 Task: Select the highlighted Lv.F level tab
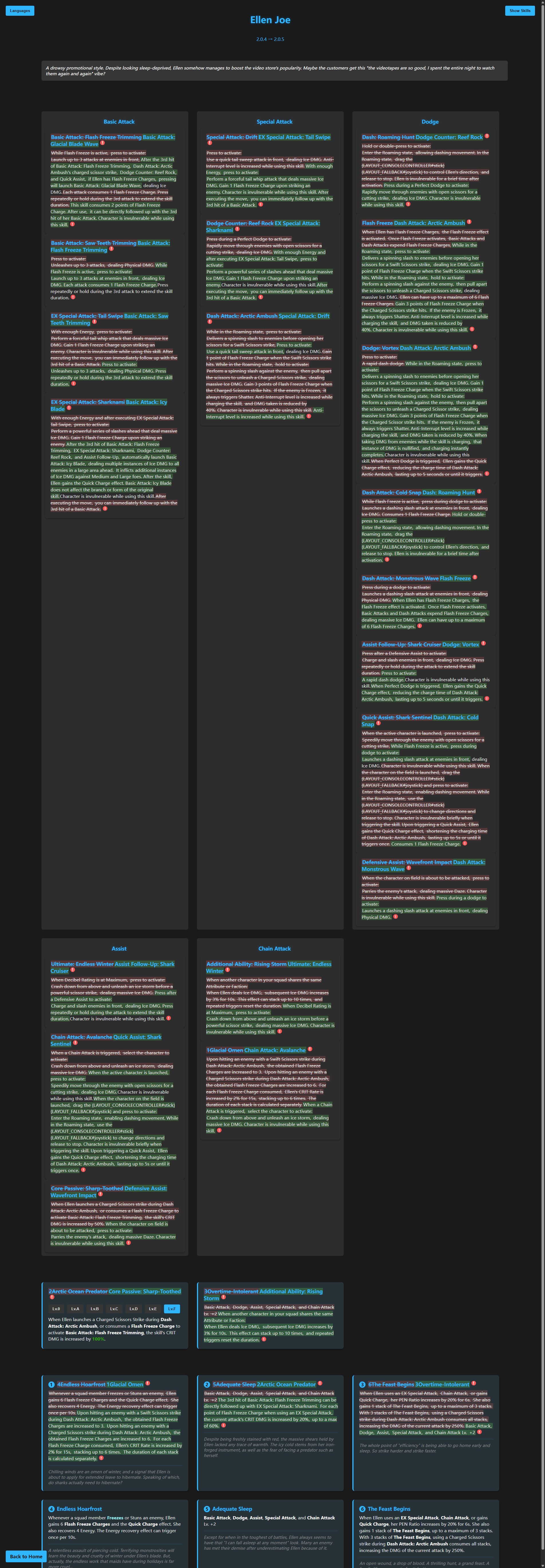coord(172,1309)
